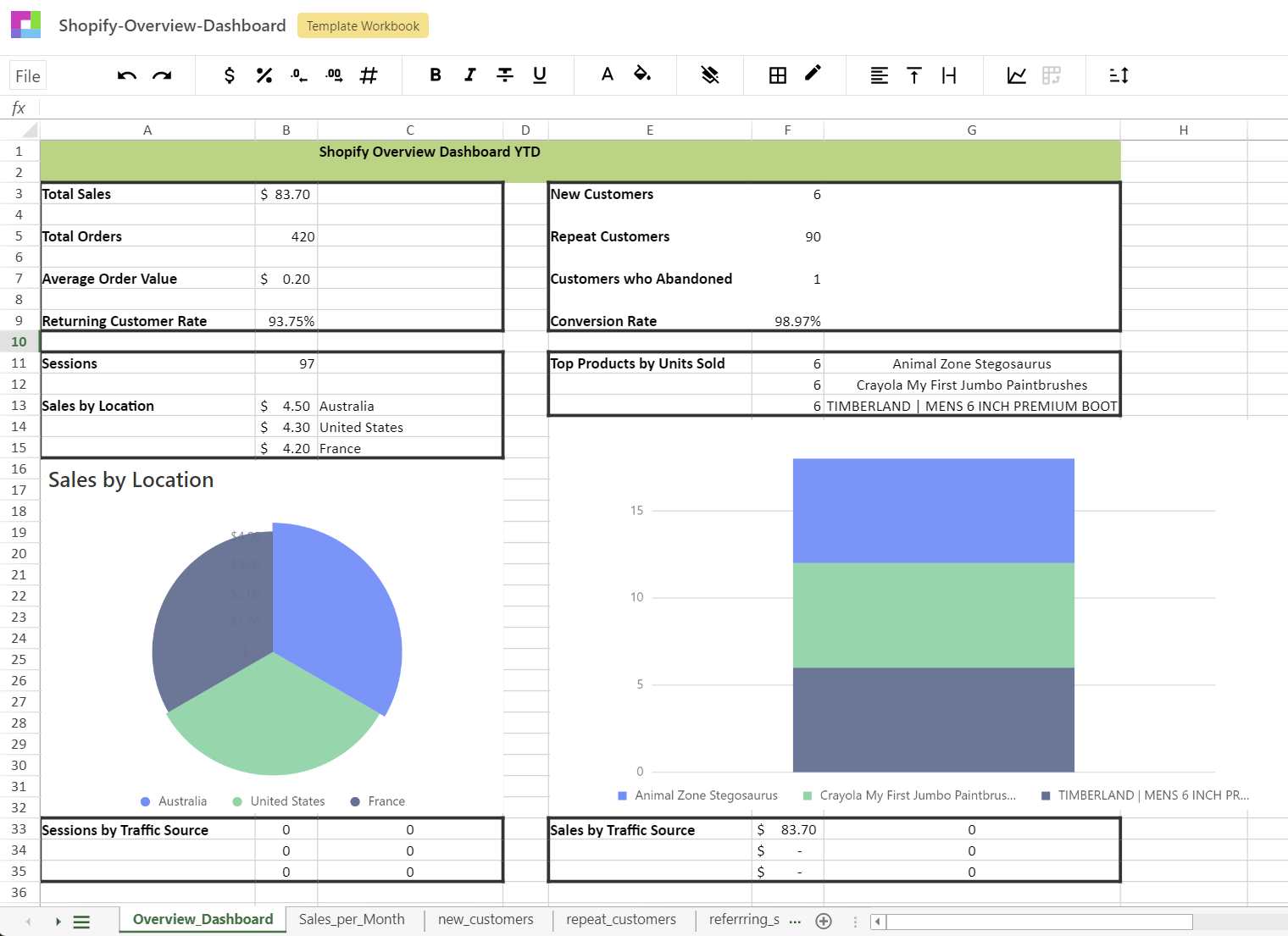Increase decimal places icon
Viewport: 1288px width, 936px height.
[334, 75]
